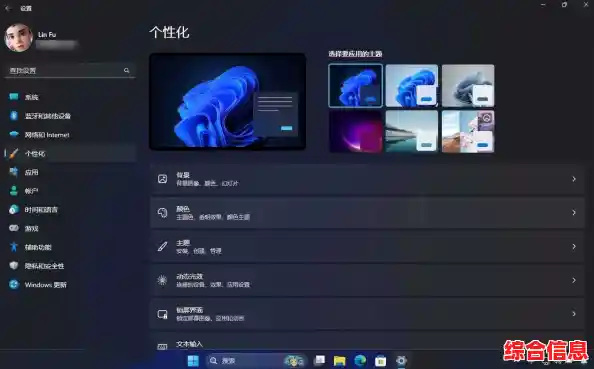Image resolution: width=594 pixels, height=369 pixels.
Task: Click the large current theme preview image
Action: [x=227, y=102]
